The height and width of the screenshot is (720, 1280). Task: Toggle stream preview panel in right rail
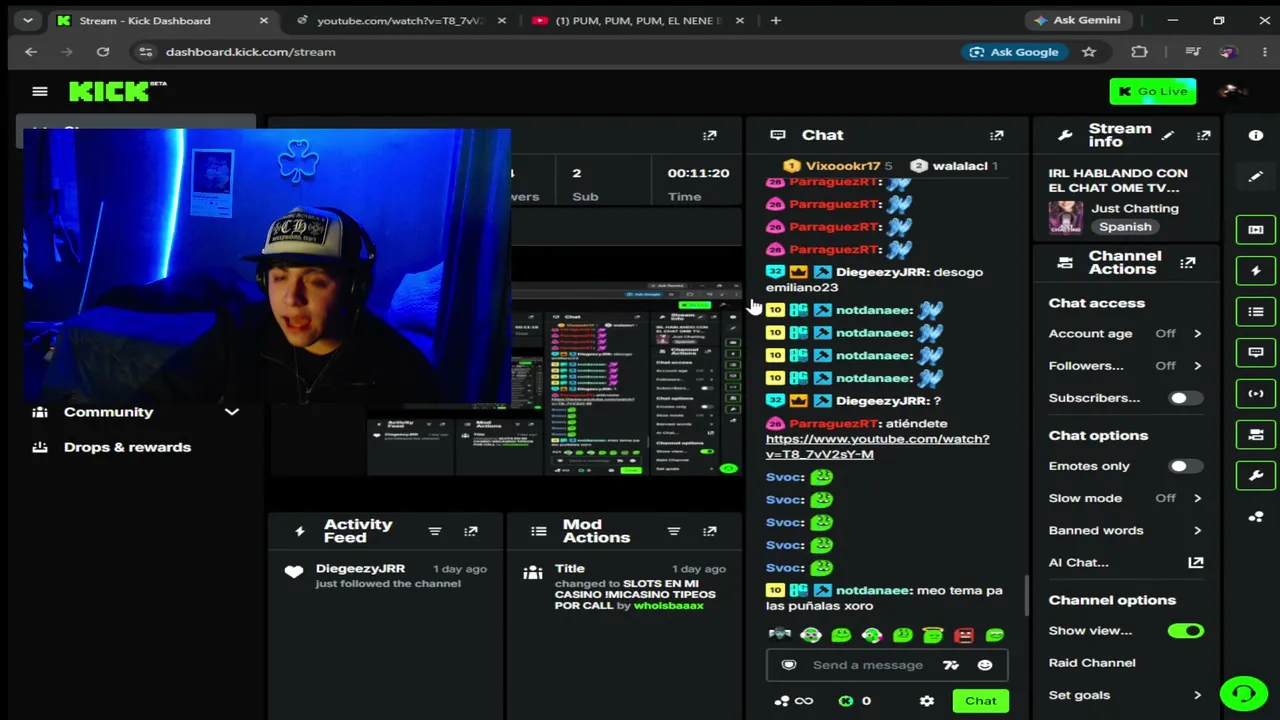(x=1256, y=229)
